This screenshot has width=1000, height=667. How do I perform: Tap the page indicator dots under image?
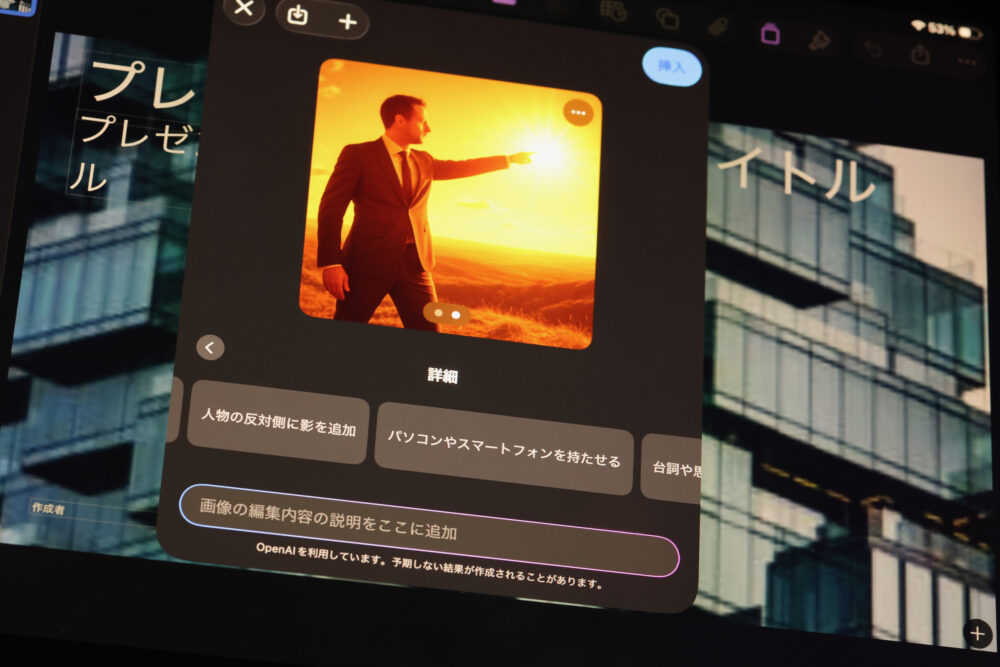click(447, 314)
